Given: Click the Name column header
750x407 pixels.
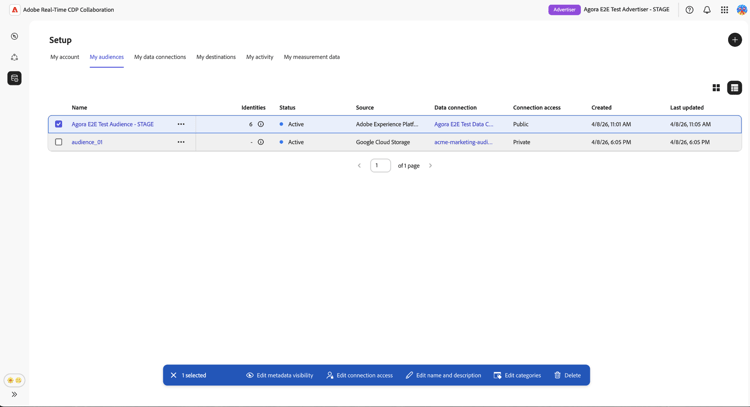Looking at the screenshot, I should point(79,108).
